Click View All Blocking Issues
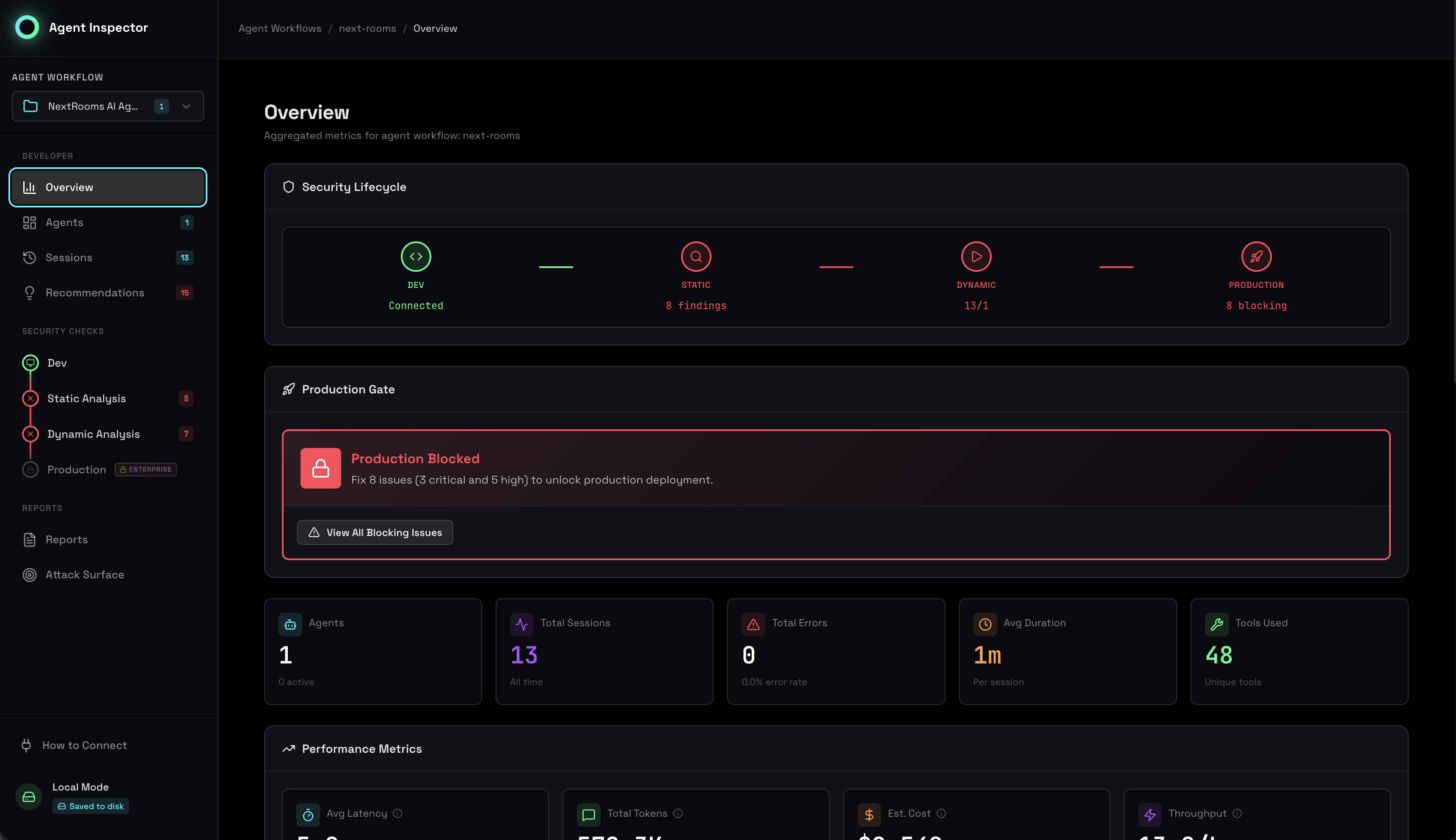 click(x=374, y=532)
